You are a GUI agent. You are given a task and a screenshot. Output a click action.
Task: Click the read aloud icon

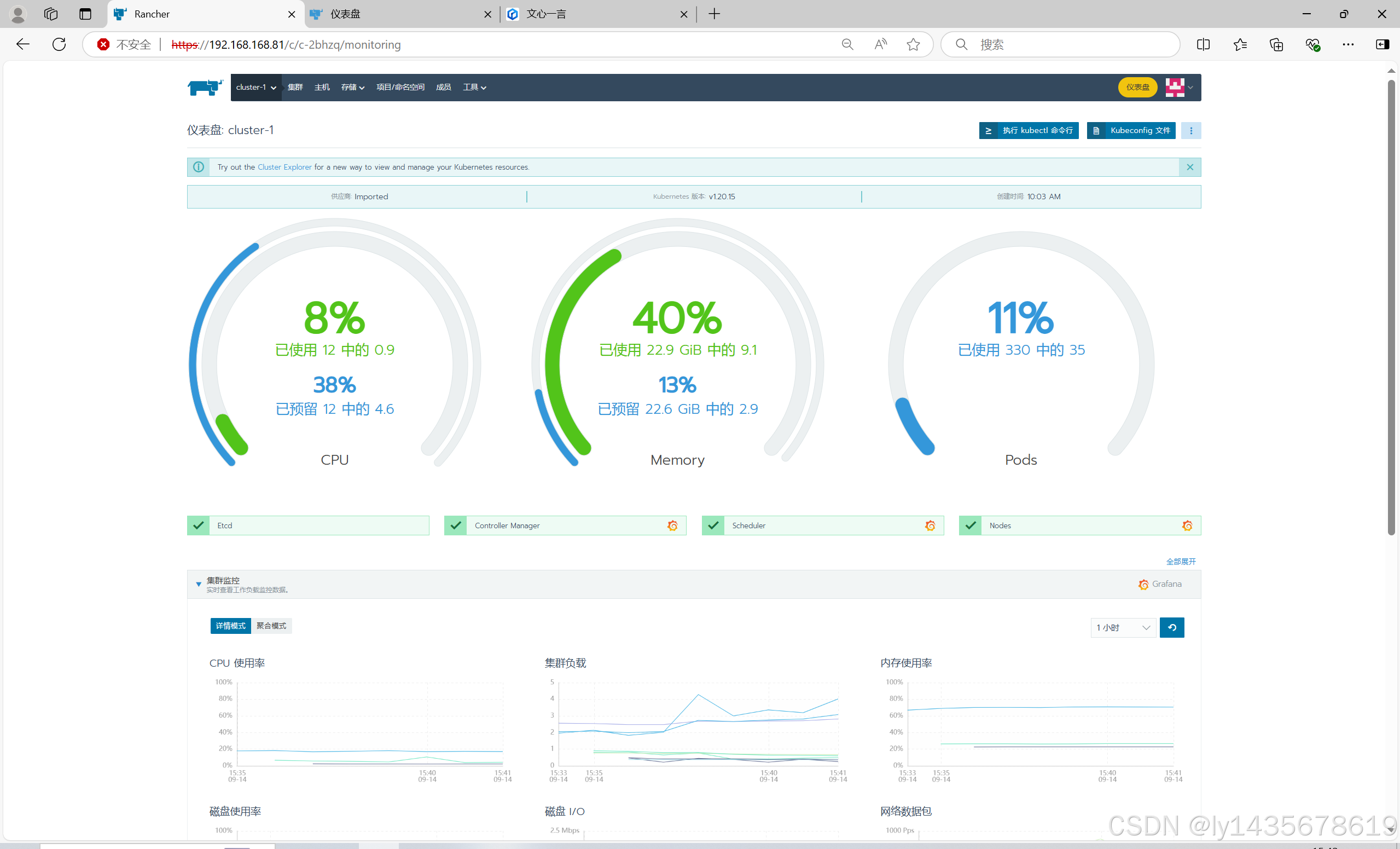[x=880, y=44]
